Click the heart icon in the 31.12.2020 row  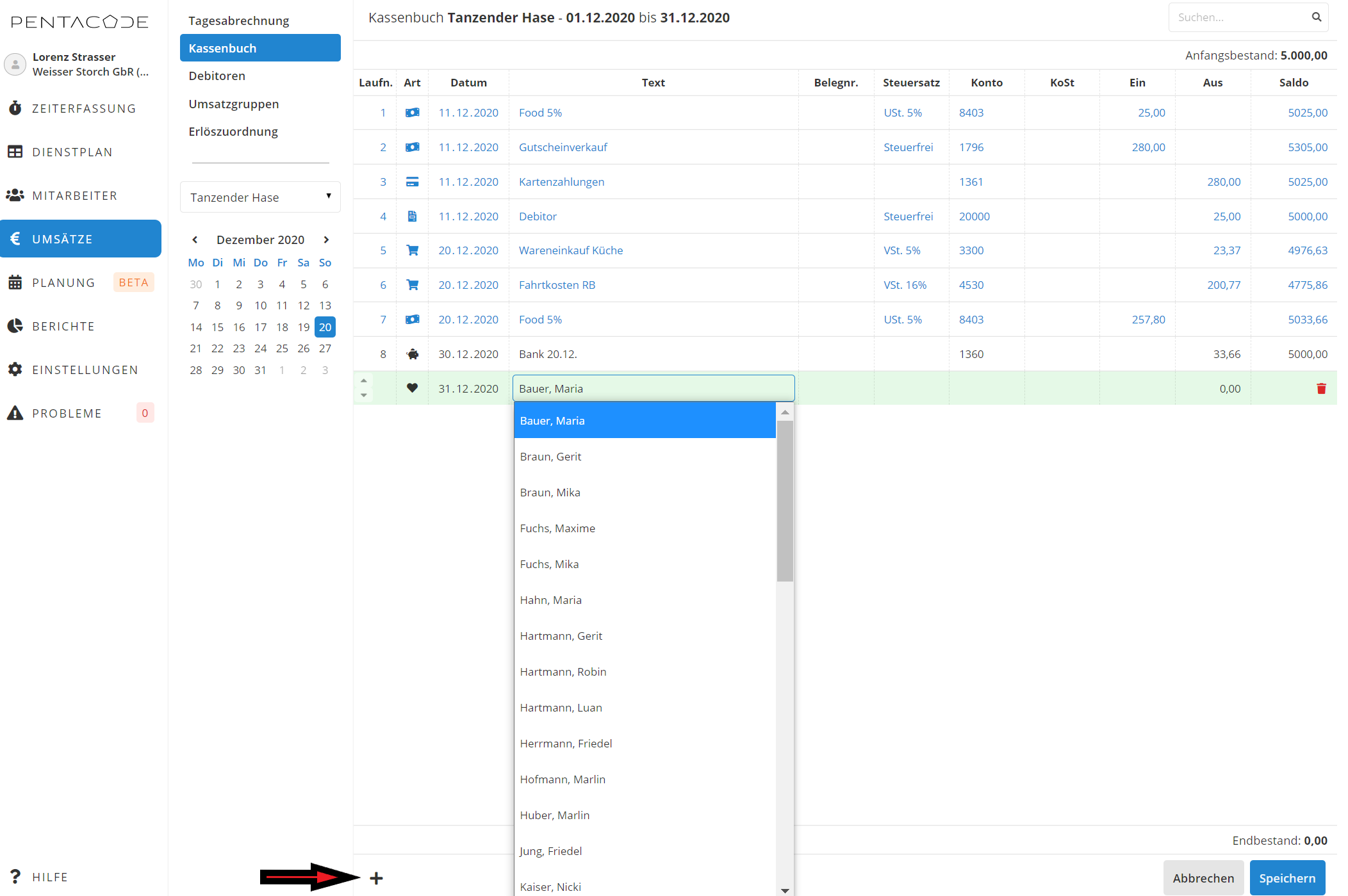pos(412,388)
